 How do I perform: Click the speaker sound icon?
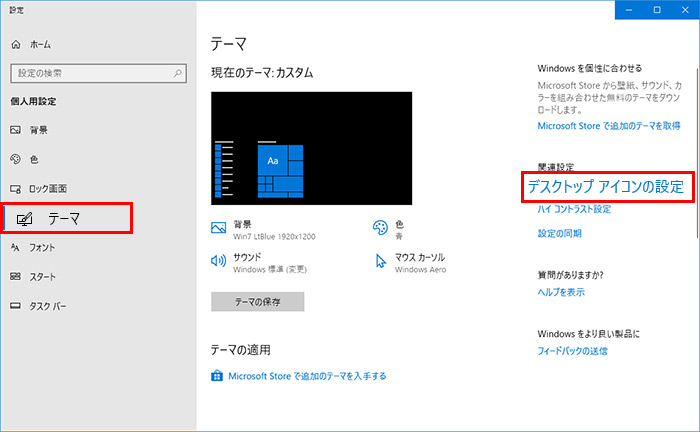(218, 261)
